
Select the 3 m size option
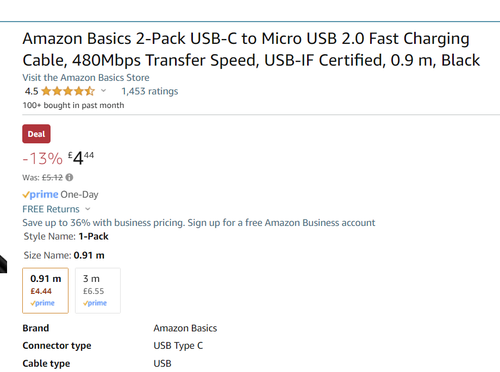pos(98,290)
